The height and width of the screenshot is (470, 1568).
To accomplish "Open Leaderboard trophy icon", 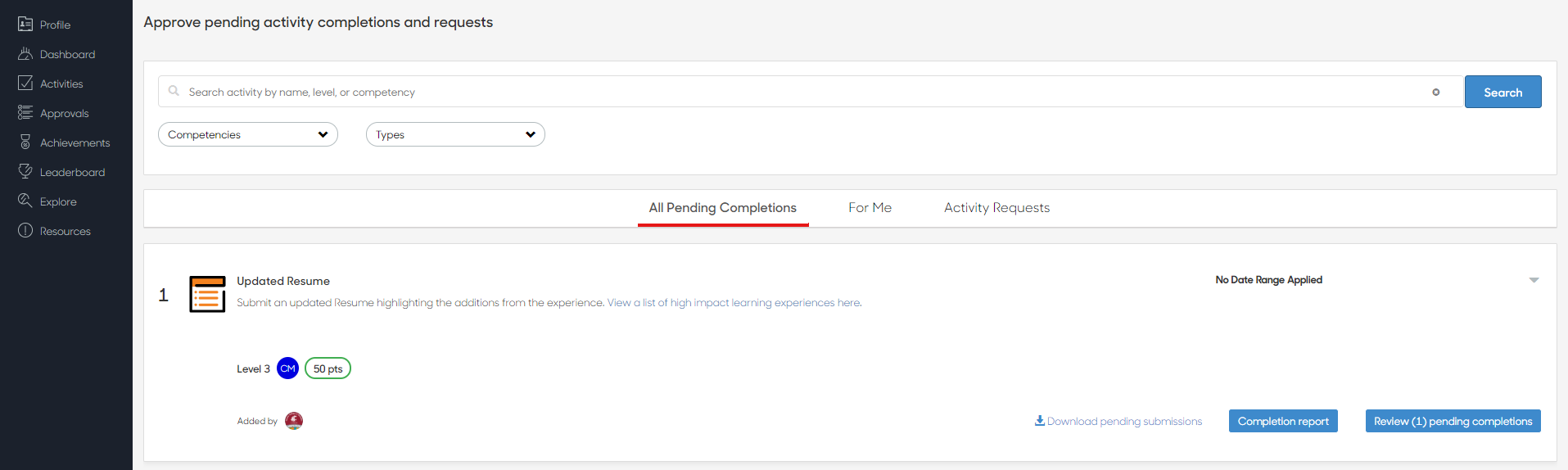I will 25,172.
